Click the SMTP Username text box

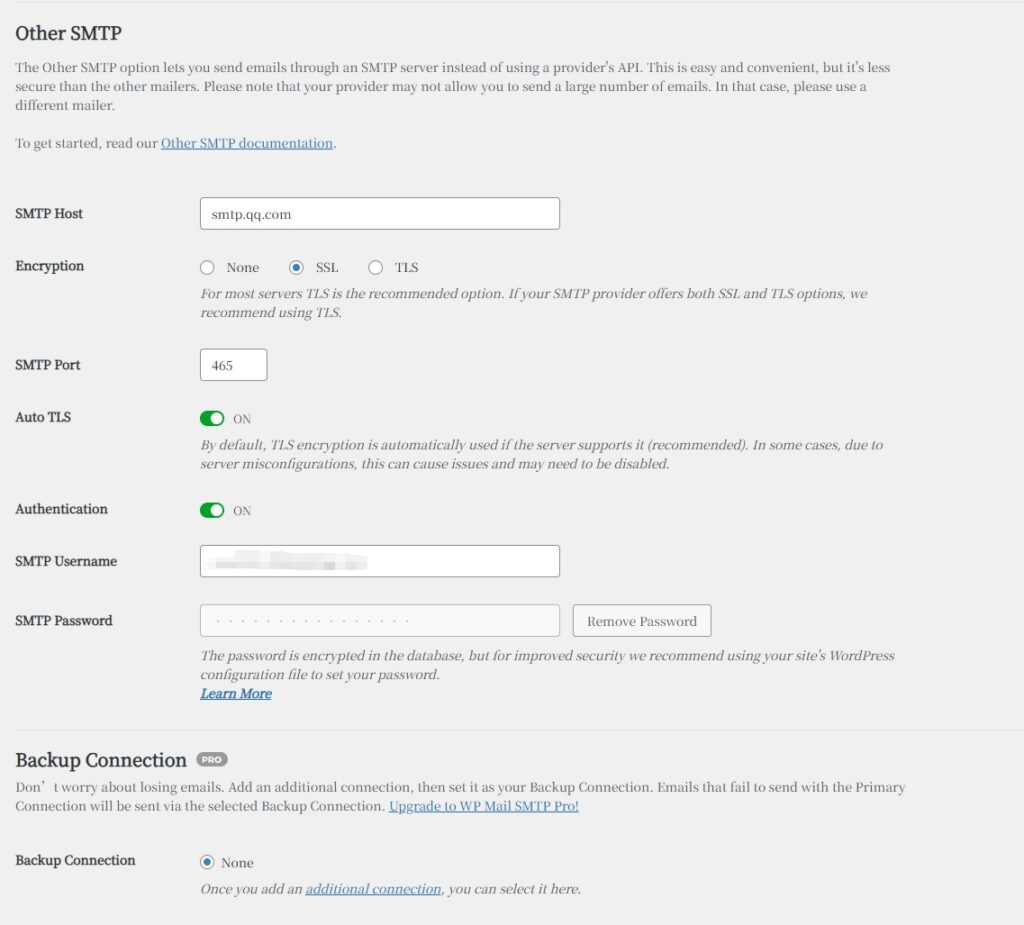(379, 561)
